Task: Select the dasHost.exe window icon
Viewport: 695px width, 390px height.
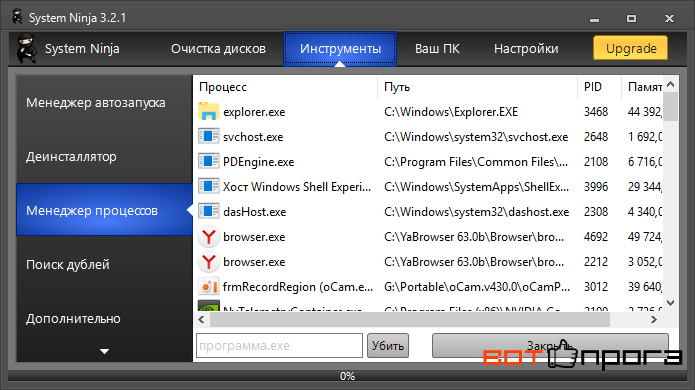Action: pos(208,211)
